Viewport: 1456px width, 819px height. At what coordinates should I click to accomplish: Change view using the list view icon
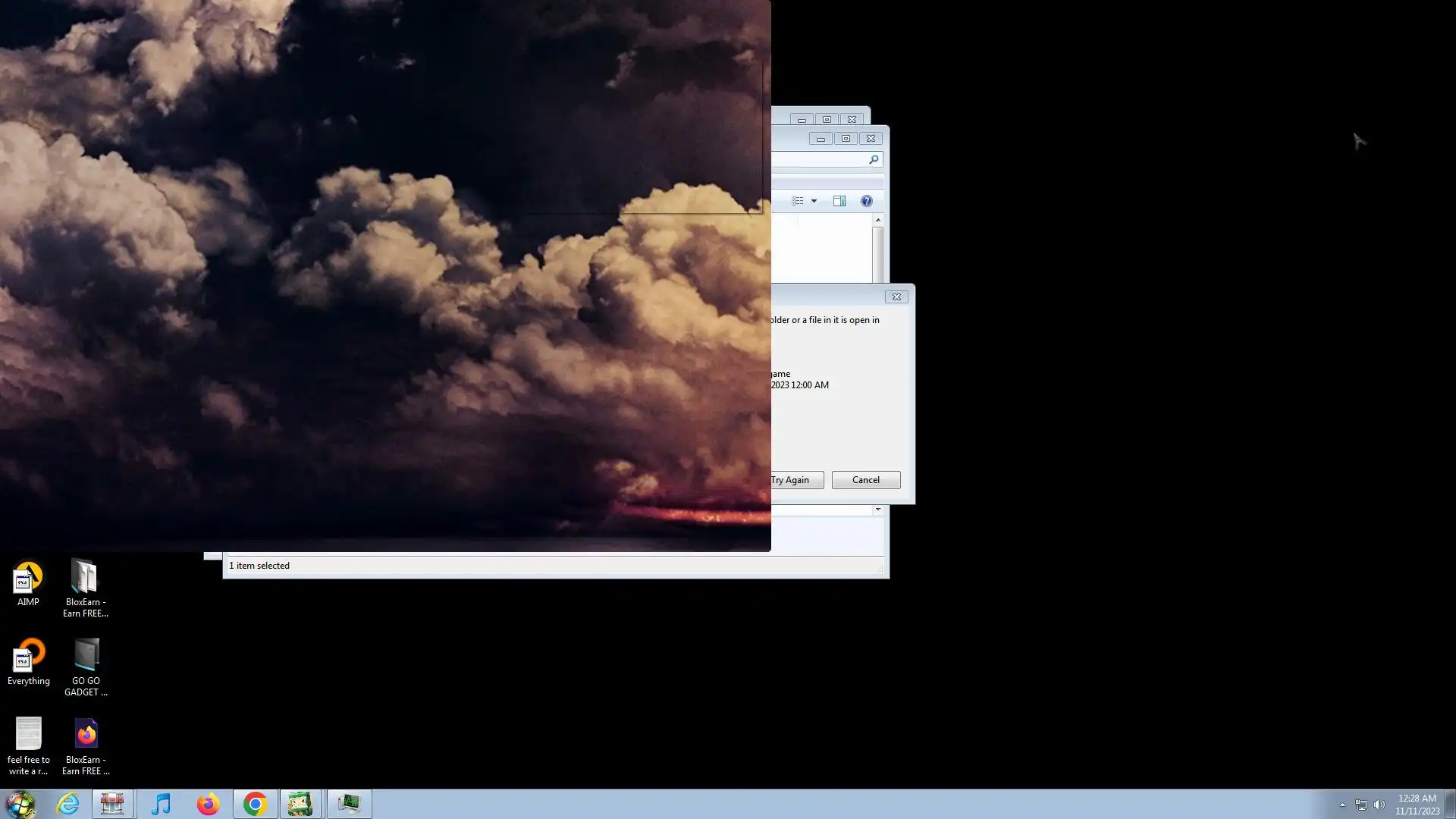(x=798, y=201)
